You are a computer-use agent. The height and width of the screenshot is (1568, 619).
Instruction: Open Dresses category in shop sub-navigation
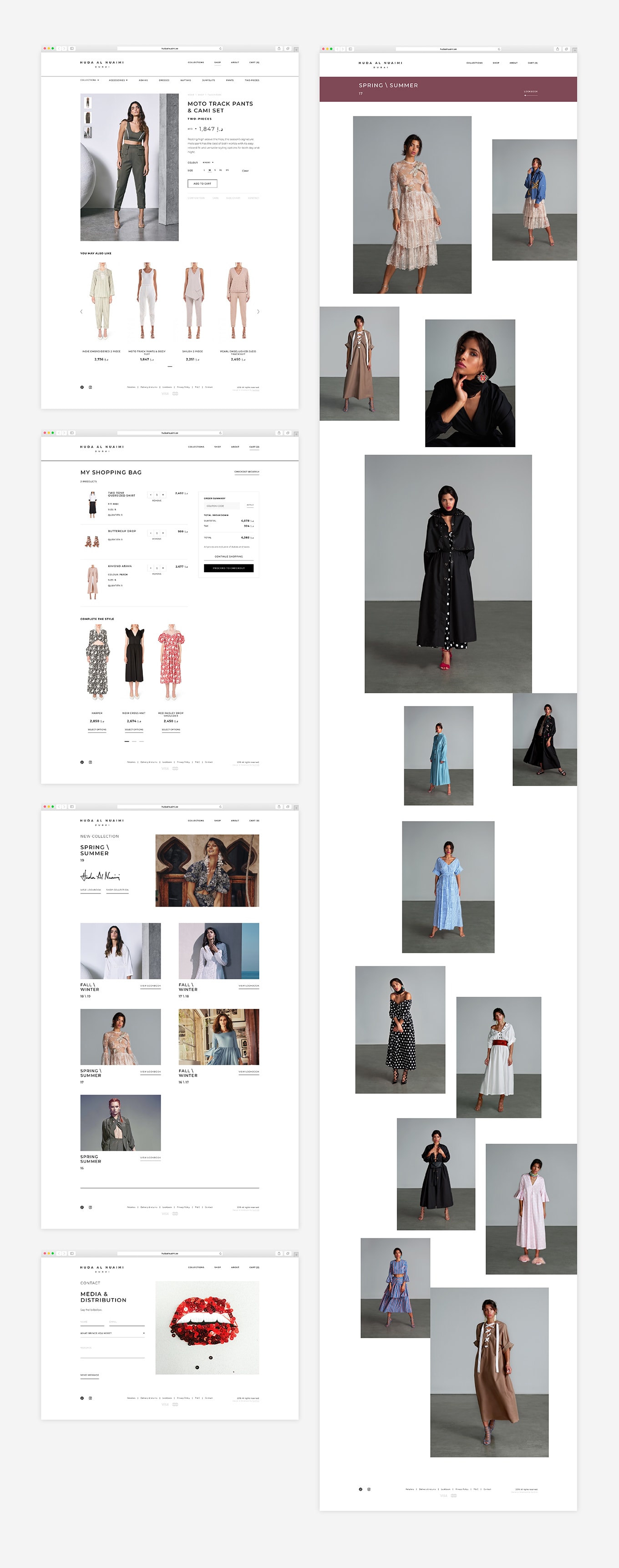pos(164,81)
